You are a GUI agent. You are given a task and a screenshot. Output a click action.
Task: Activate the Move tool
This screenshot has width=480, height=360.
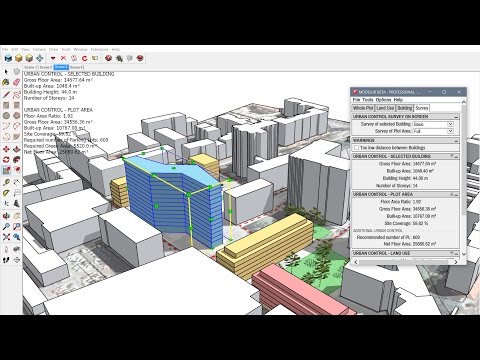(x=6, y=149)
